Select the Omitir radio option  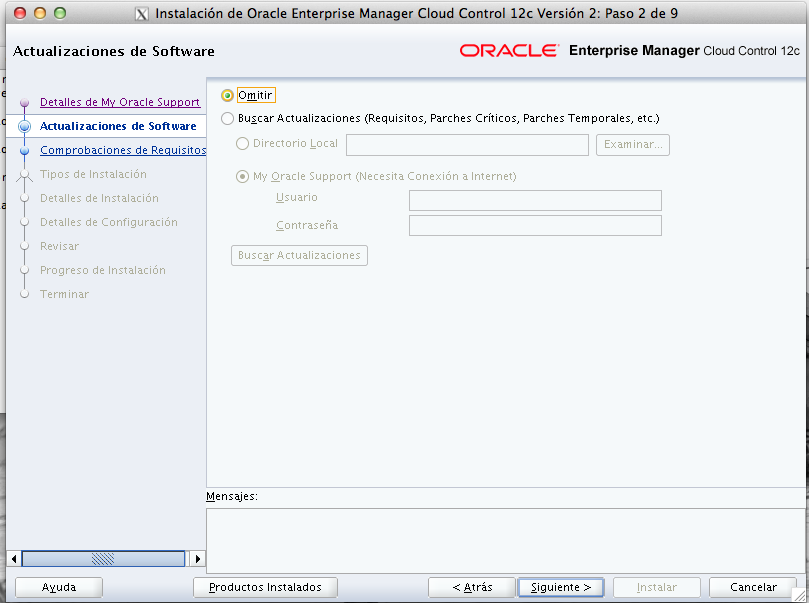pos(228,95)
